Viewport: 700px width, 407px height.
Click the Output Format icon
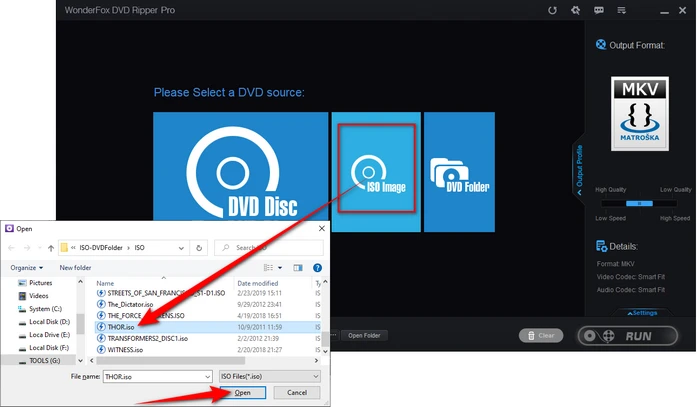(x=601, y=45)
